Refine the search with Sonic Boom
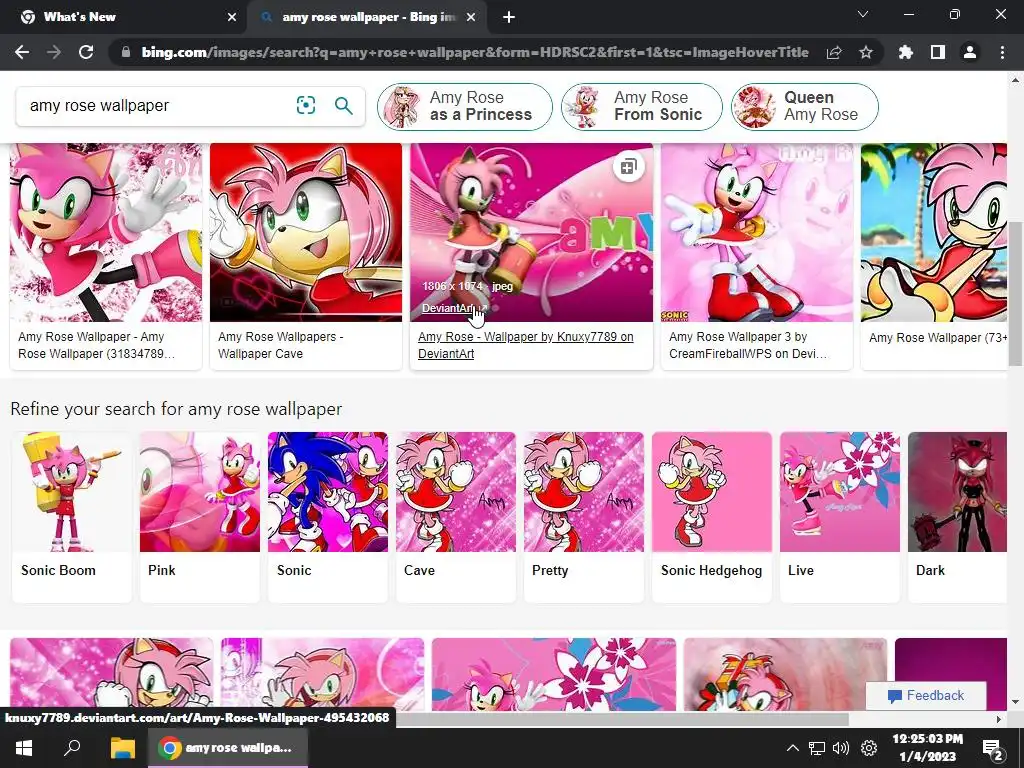 click(x=72, y=517)
